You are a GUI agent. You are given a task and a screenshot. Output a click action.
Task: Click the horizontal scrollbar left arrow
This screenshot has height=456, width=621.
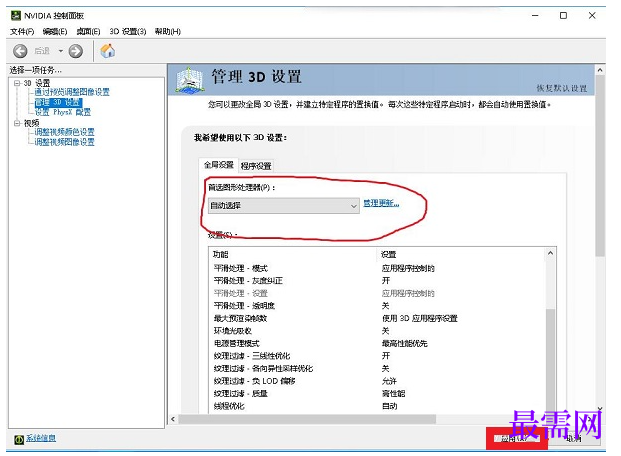tap(173, 419)
